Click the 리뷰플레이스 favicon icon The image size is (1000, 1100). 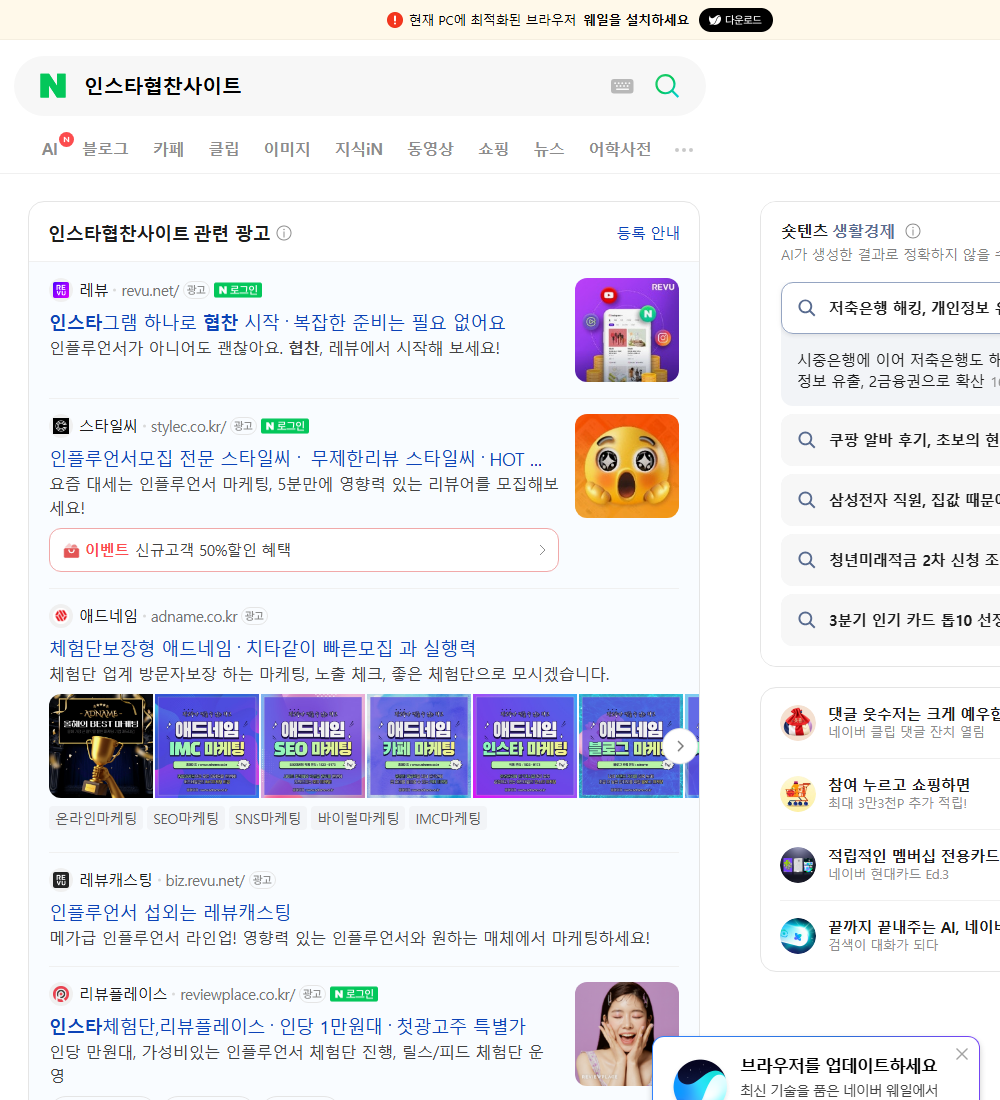tap(61, 994)
